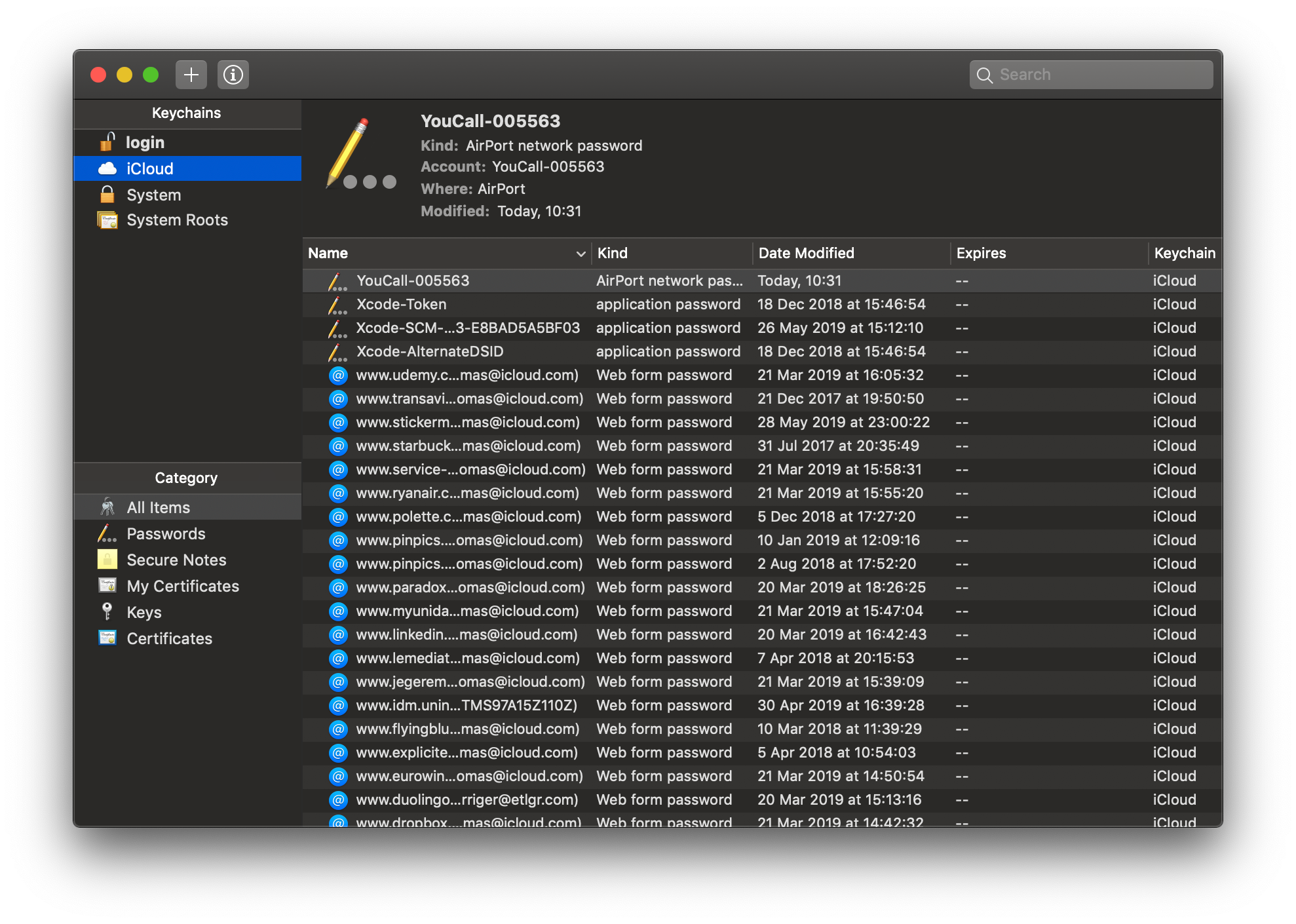1296x924 pixels.
Task: Select the Certificates category icon
Action: click(107, 638)
